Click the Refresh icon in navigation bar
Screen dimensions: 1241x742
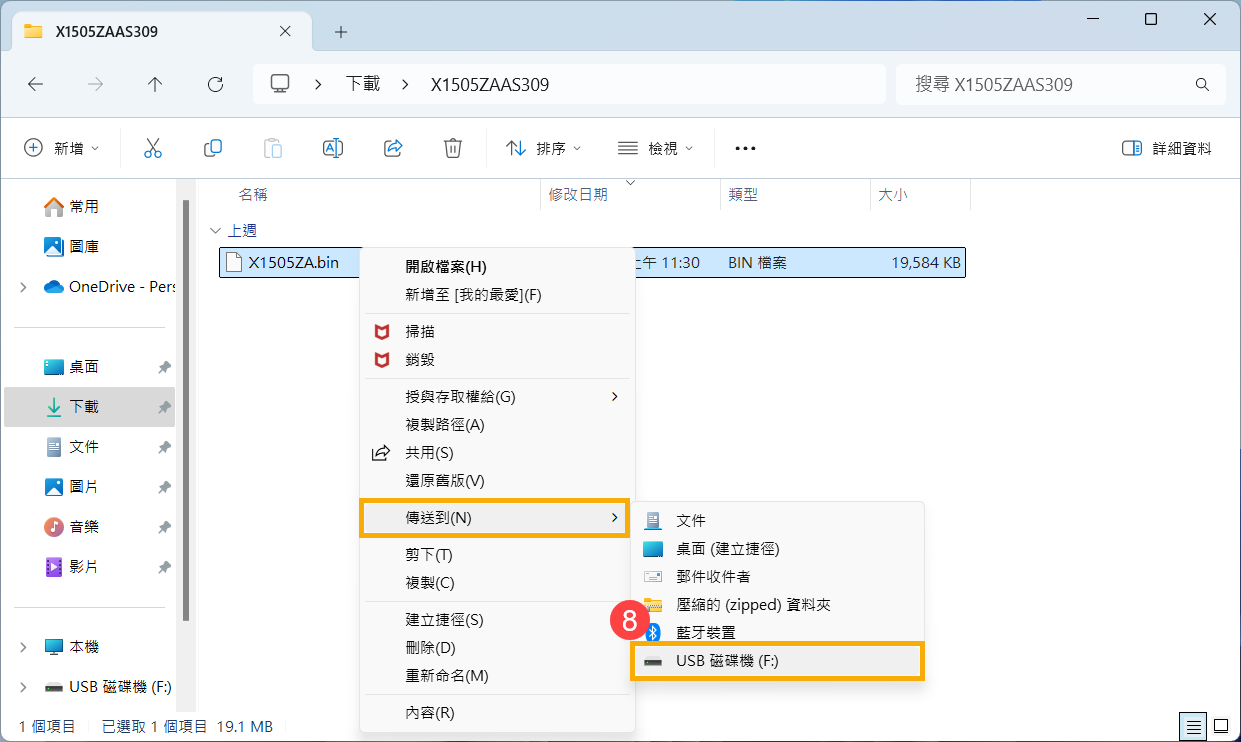pyautogui.click(x=214, y=84)
